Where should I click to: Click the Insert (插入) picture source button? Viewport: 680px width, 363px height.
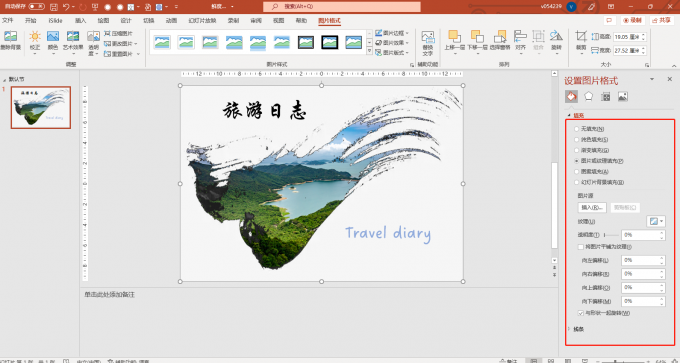pyautogui.click(x=592, y=207)
